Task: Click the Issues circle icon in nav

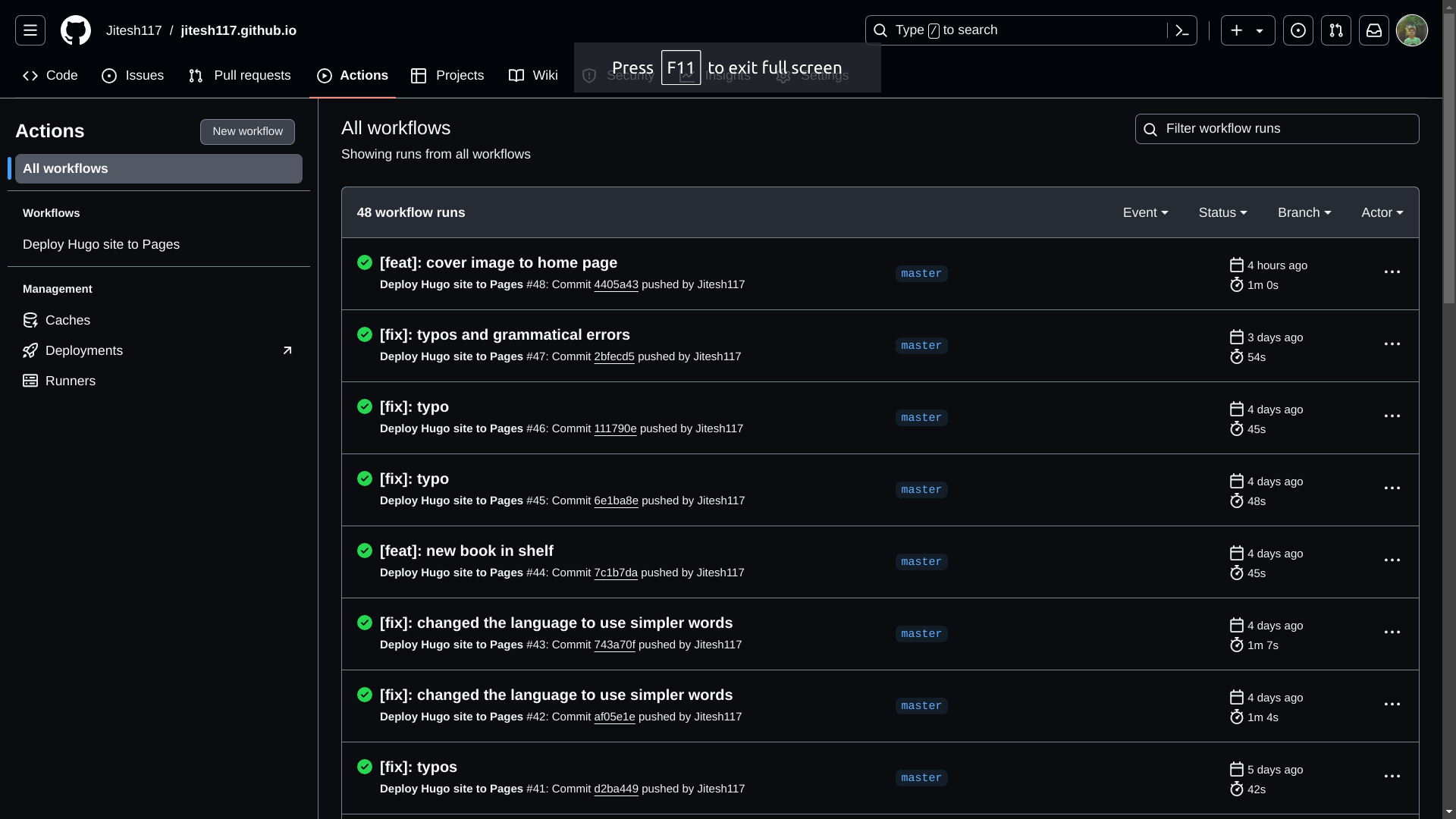Action: coord(109,75)
